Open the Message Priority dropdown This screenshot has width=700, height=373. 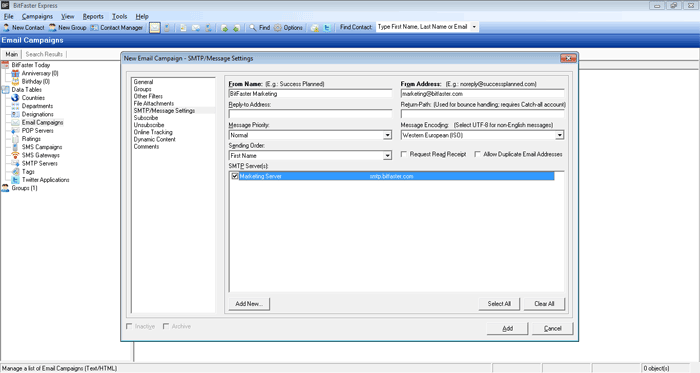(387, 135)
